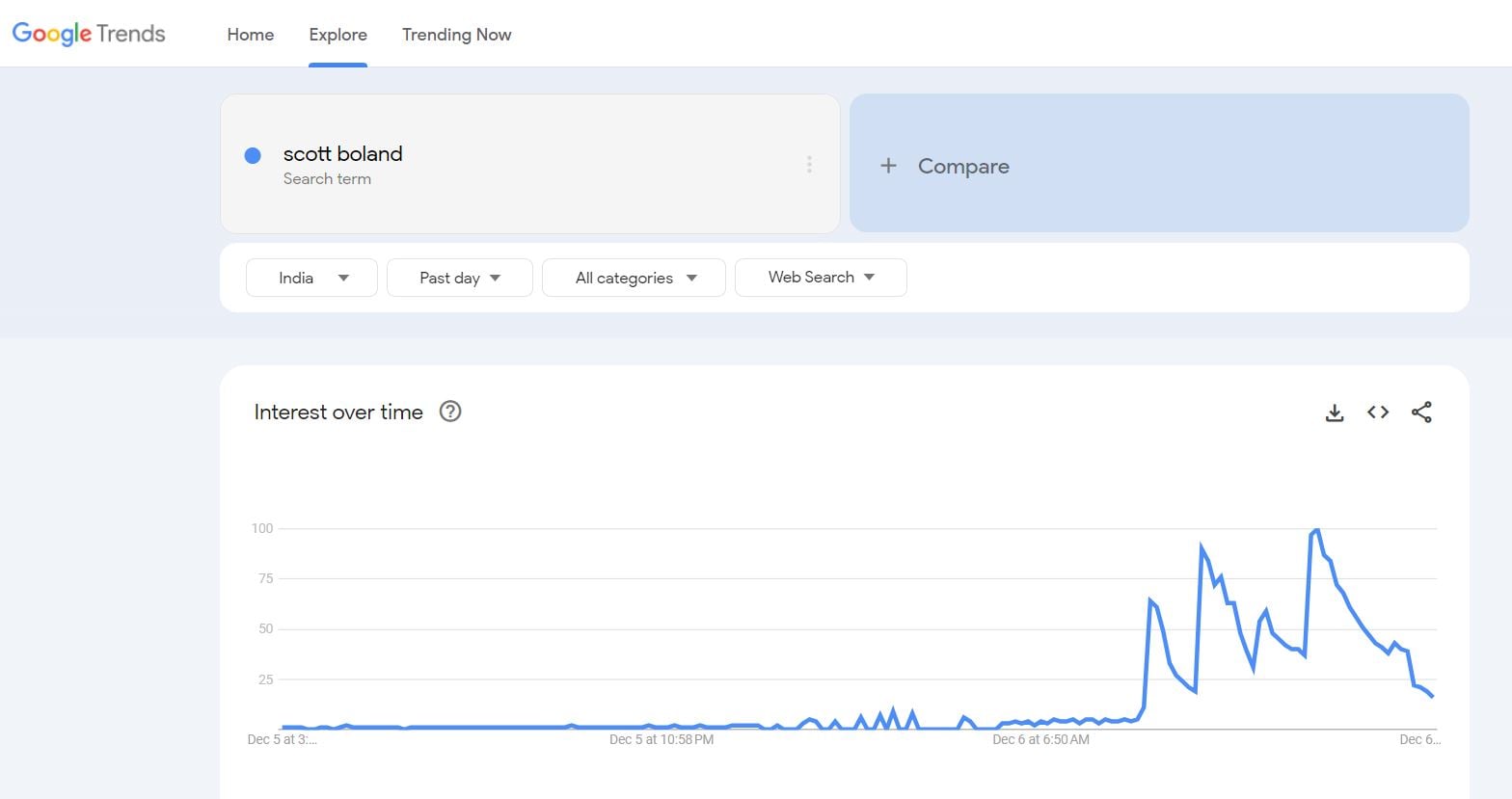The width and height of the screenshot is (1512, 799).
Task: Switch to the Trending Now tab
Action: [456, 35]
